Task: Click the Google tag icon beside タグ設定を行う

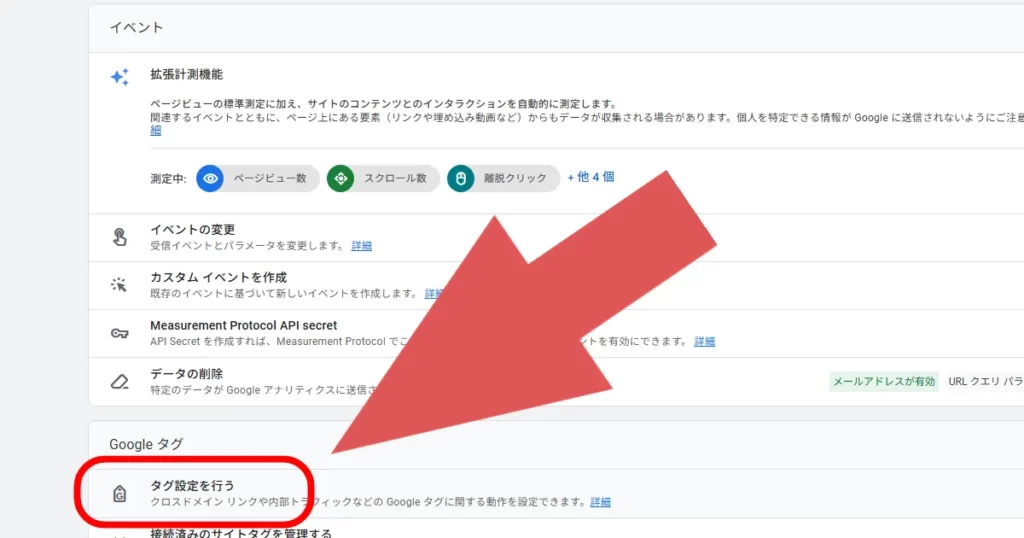Action: pyautogui.click(x=119, y=493)
